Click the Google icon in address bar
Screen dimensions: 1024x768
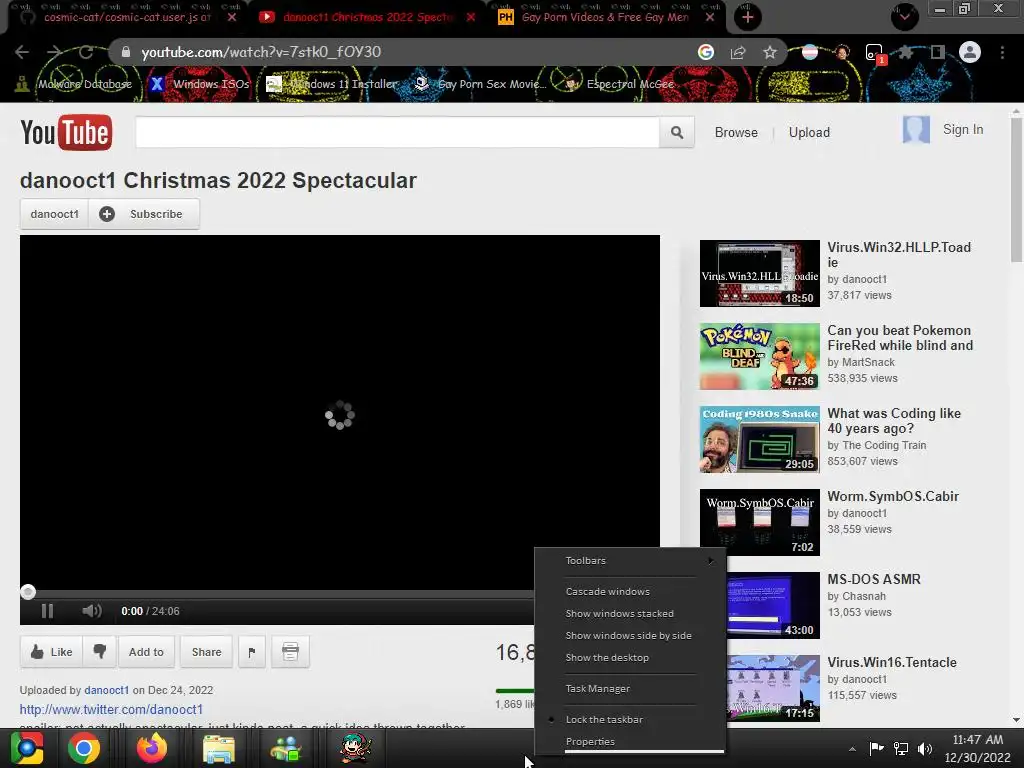point(705,52)
